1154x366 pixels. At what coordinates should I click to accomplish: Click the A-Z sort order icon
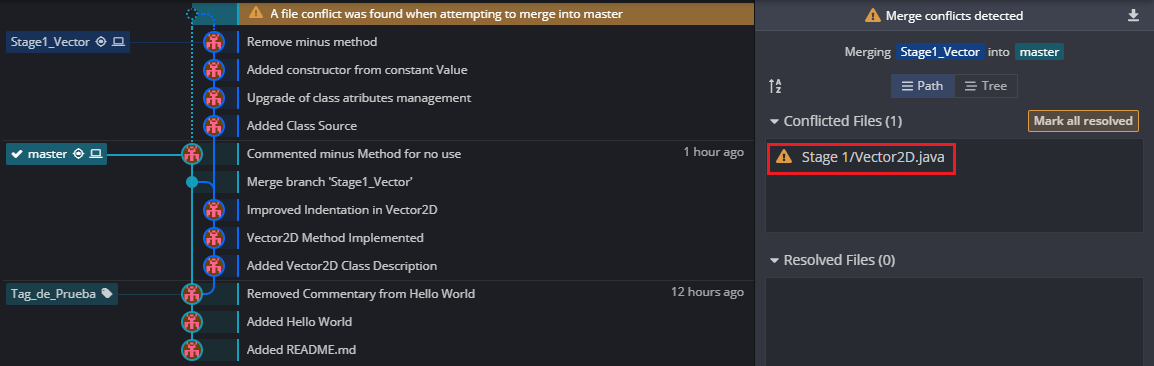(x=775, y=86)
